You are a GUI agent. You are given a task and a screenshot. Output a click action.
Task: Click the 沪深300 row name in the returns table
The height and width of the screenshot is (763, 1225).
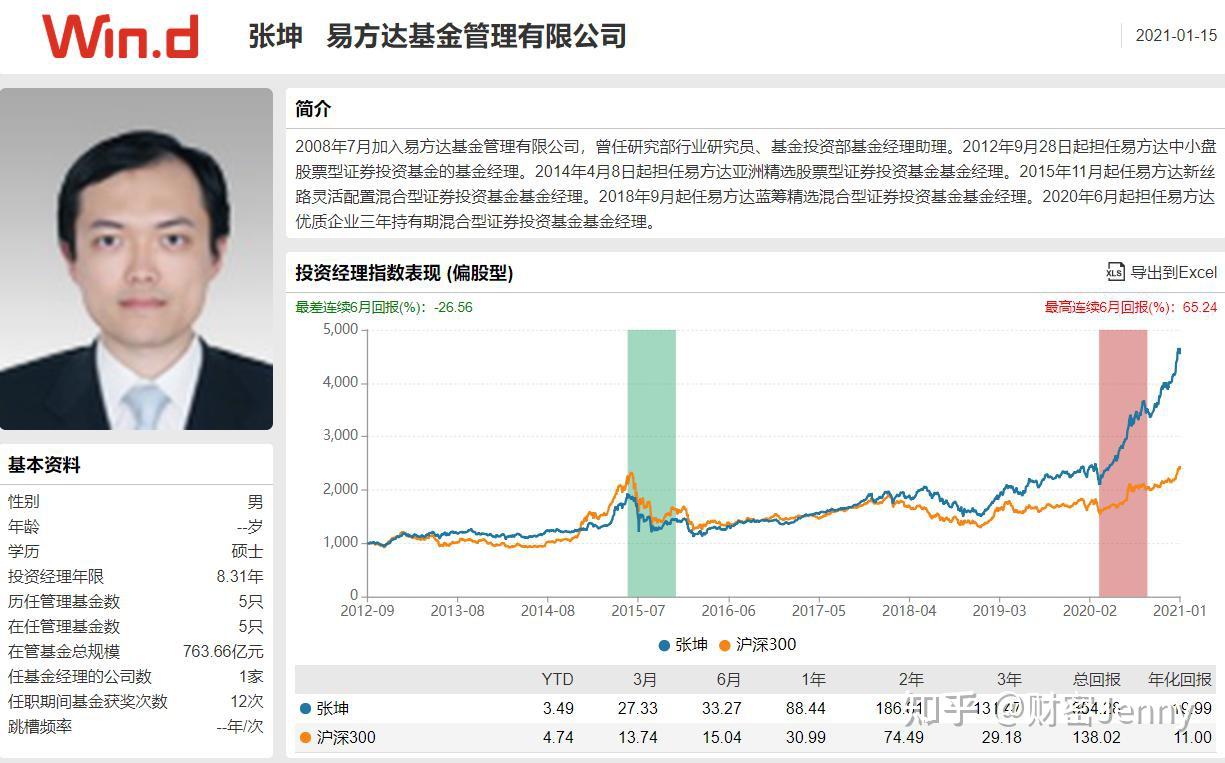(x=346, y=738)
